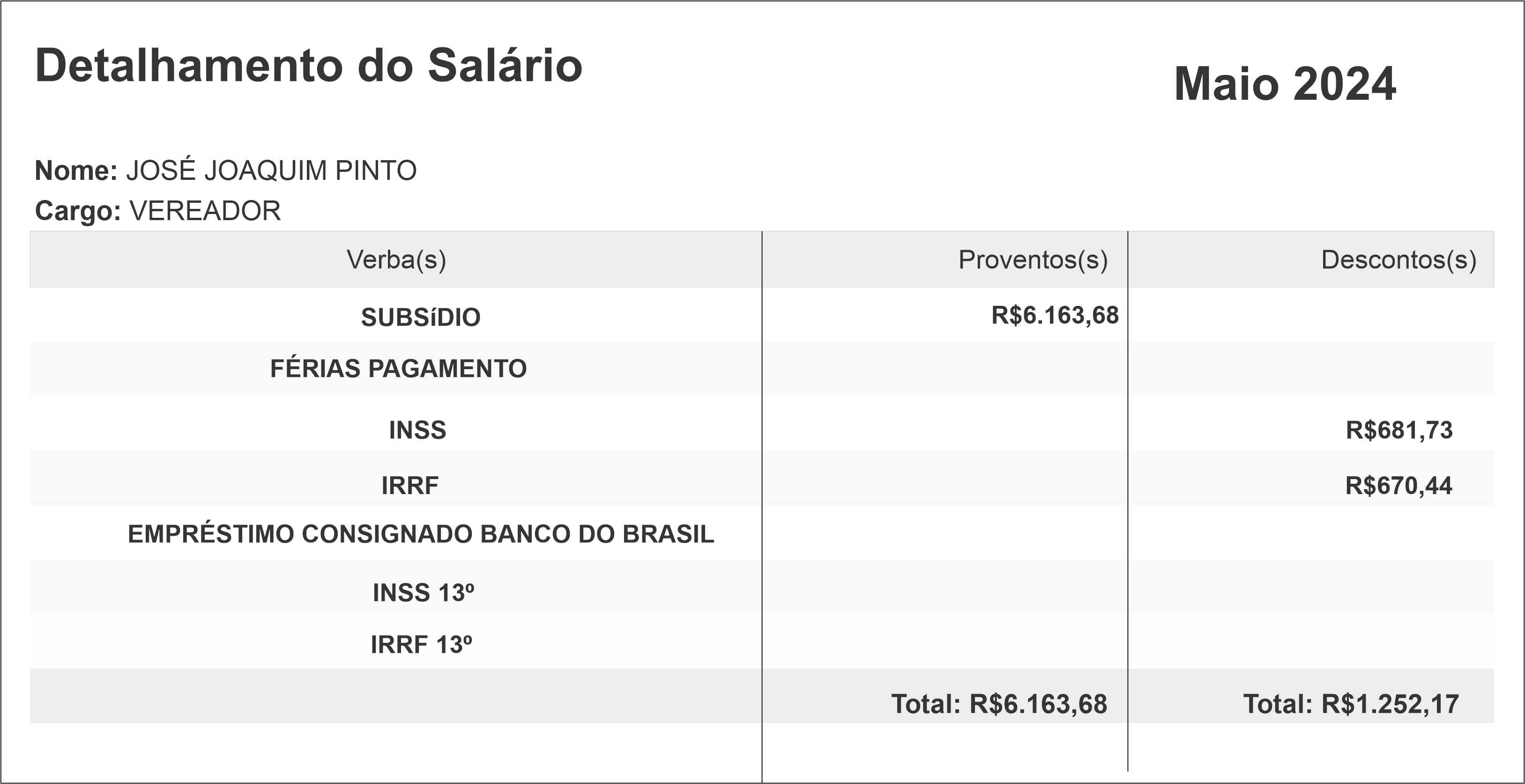Select the SUBSÍDIO row label
The height and width of the screenshot is (784, 1525).
pos(420,318)
